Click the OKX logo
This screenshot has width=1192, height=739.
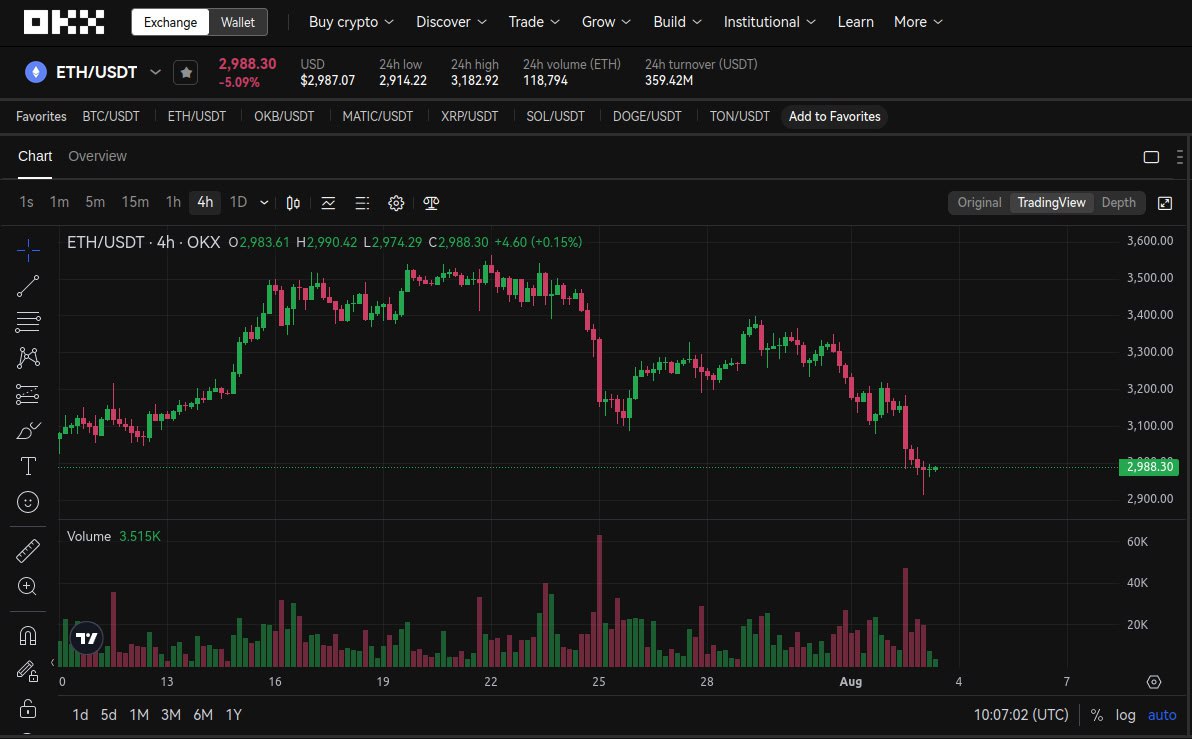pyautogui.click(x=64, y=22)
